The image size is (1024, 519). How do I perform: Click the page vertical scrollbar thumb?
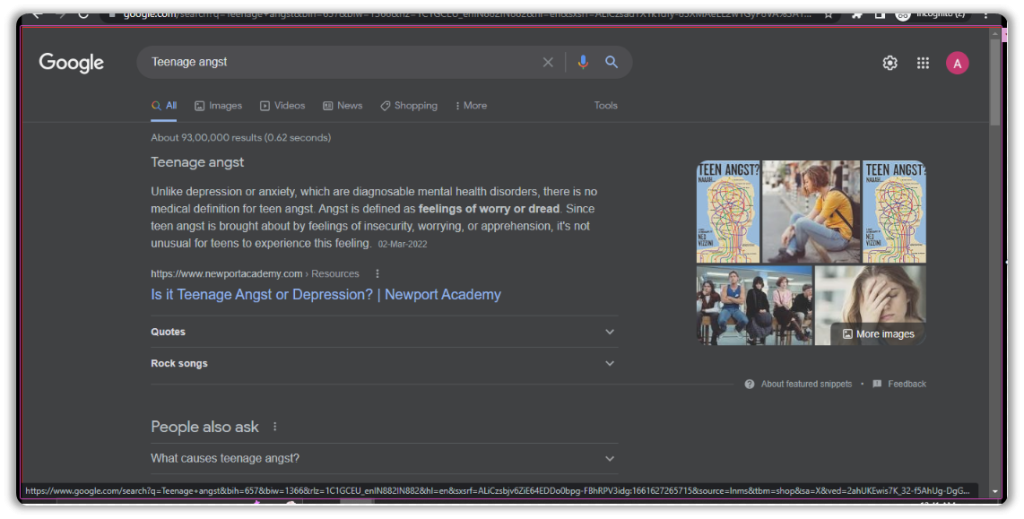coord(995,82)
